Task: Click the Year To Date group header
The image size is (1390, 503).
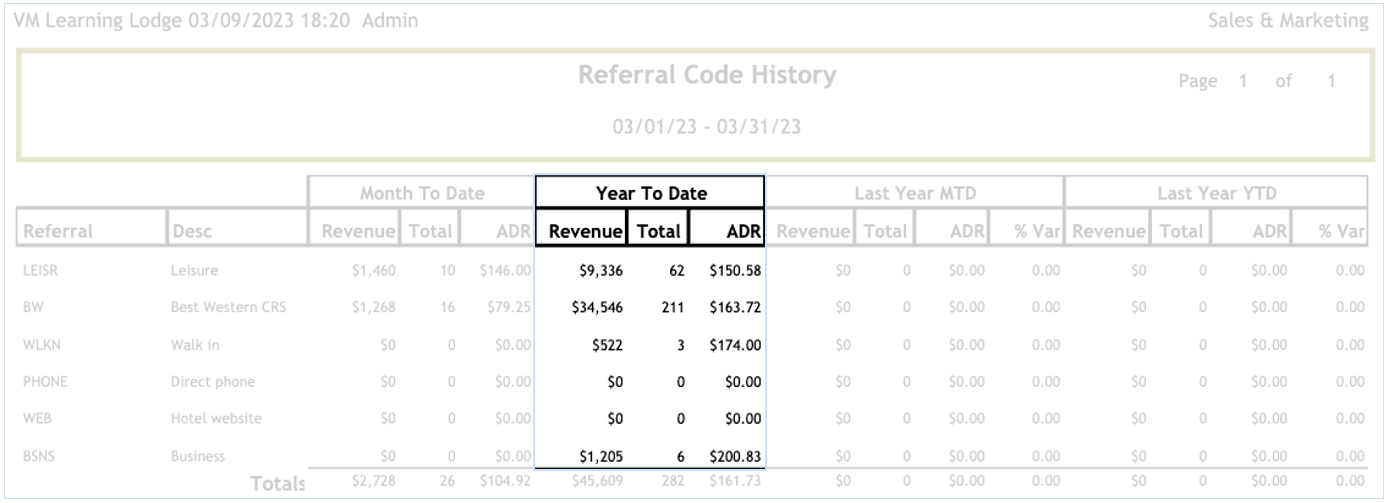Action: pyautogui.click(x=650, y=193)
